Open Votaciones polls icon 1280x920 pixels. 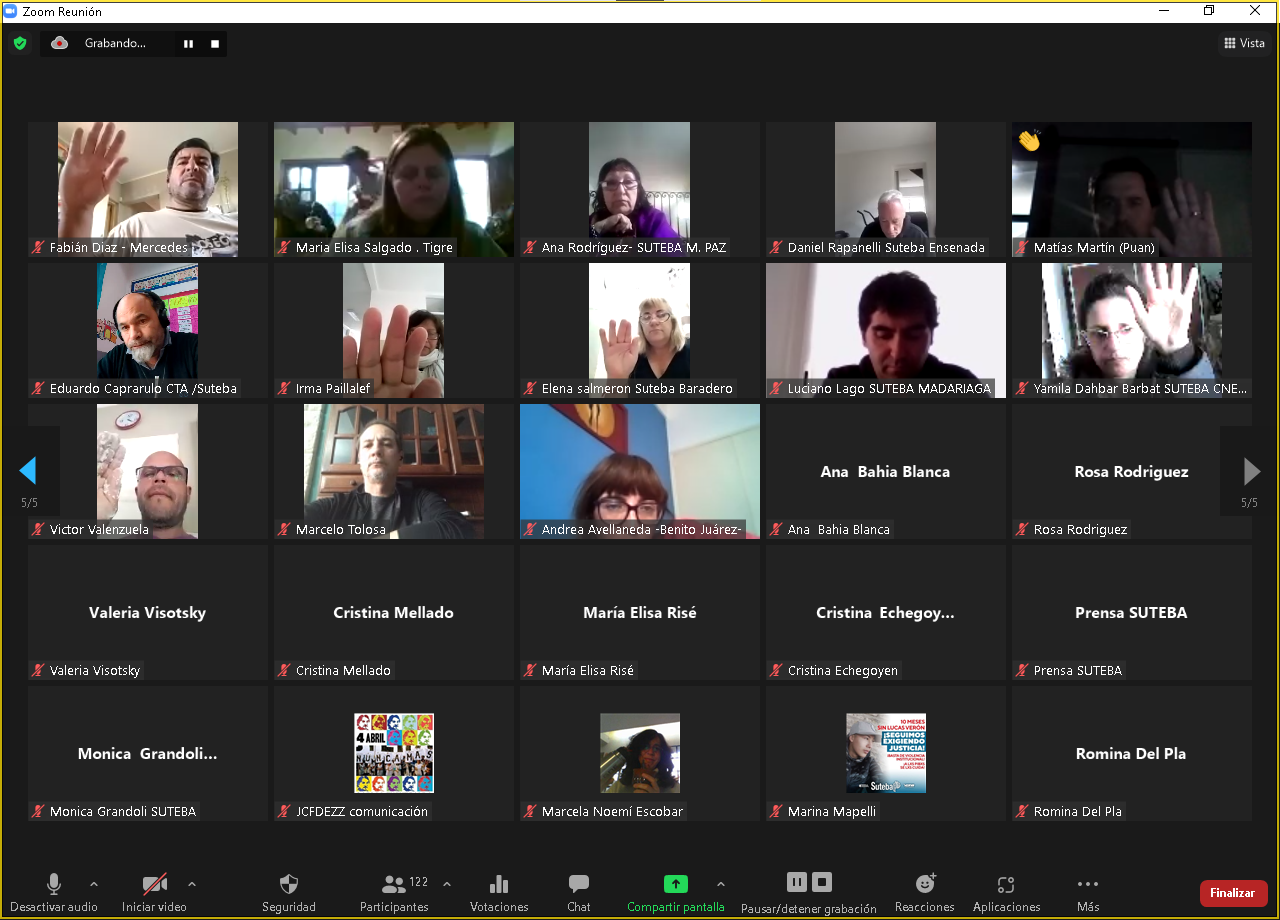tap(498, 885)
